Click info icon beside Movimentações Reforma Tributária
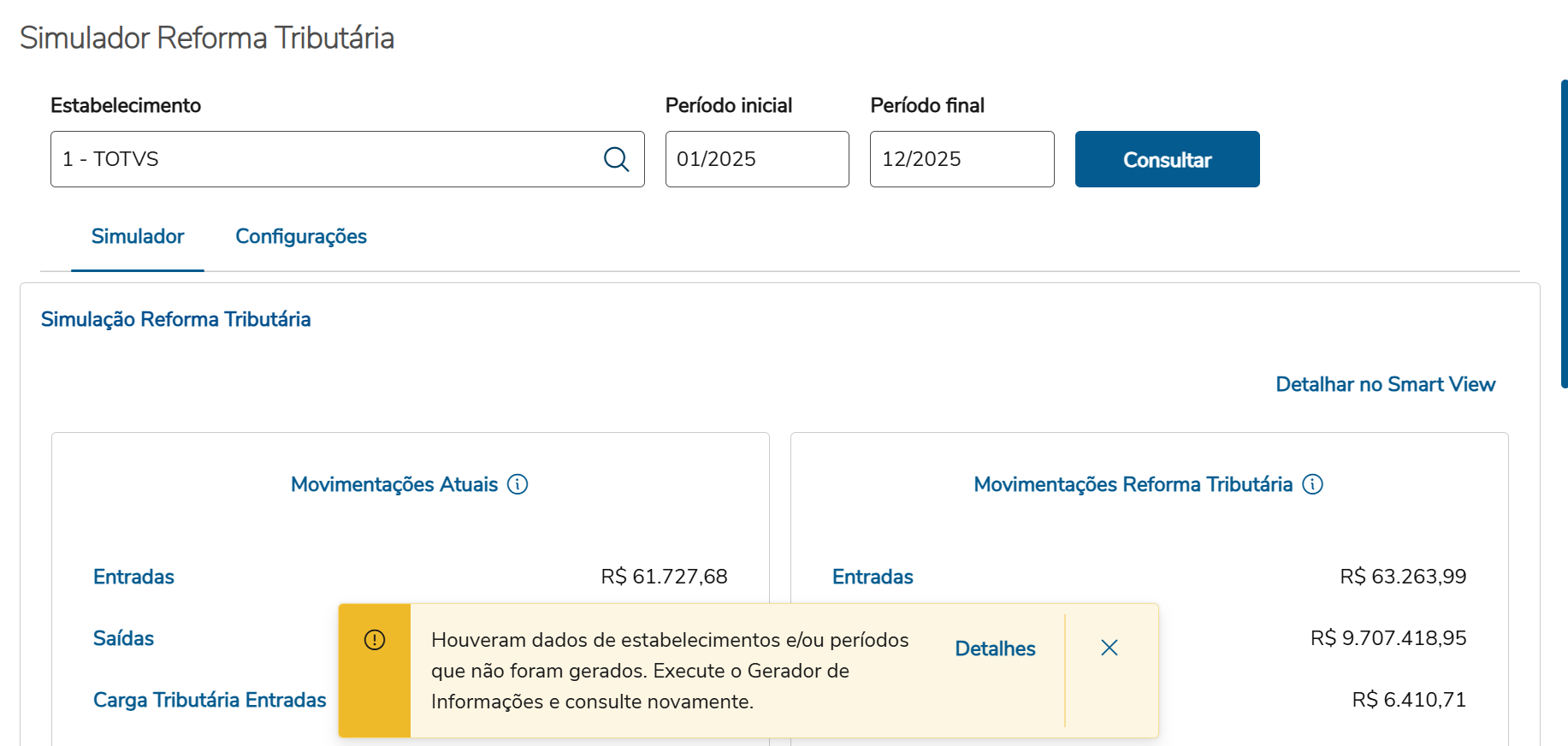 pyautogui.click(x=1312, y=484)
